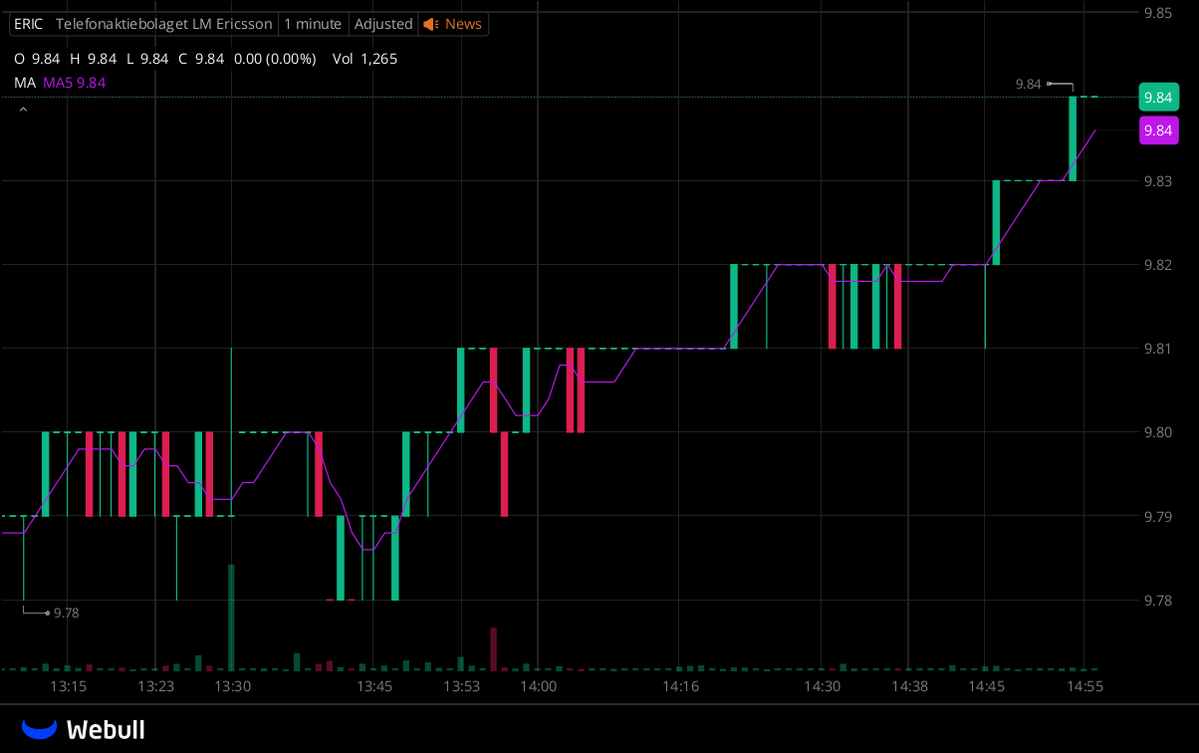Click the 13:15 time axis label
This screenshot has height=753, width=1199.
(x=68, y=686)
